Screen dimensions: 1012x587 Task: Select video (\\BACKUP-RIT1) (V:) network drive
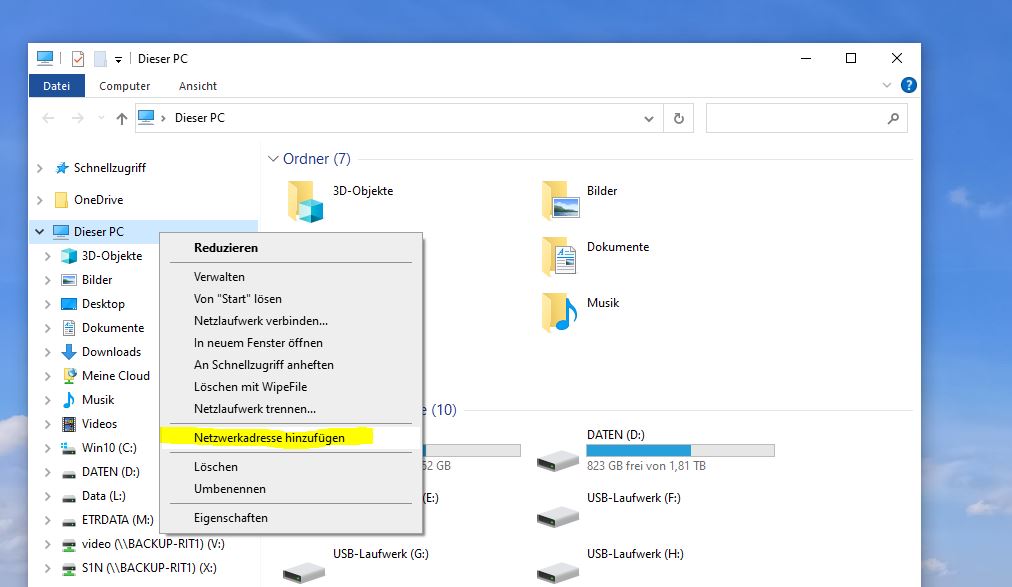(x=153, y=543)
